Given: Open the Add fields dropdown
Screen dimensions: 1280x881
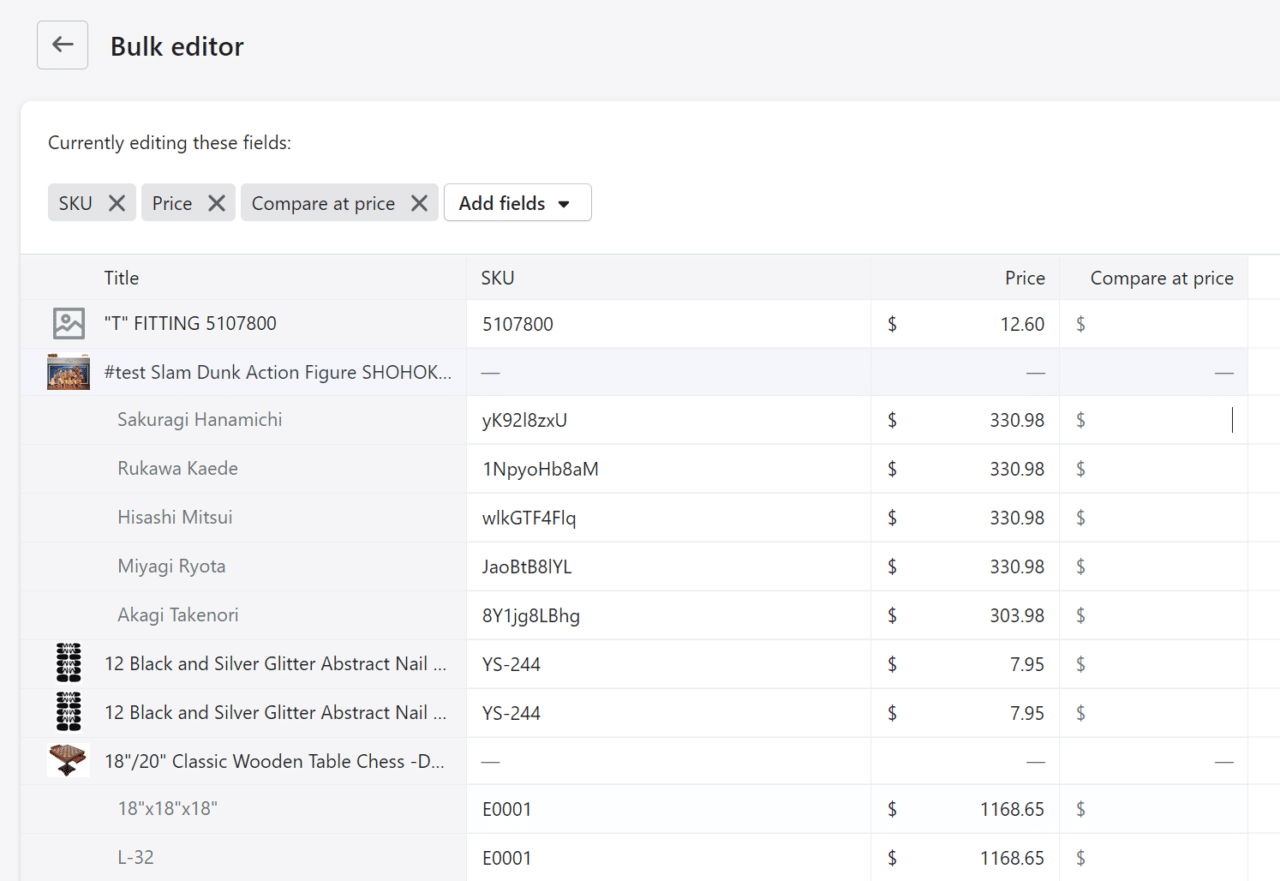Looking at the screenshot, I should [x=517, y=202].
